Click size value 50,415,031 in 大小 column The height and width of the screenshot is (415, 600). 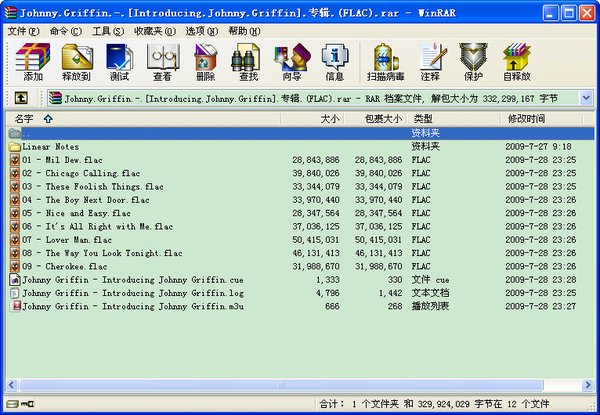tap(316, 240)
